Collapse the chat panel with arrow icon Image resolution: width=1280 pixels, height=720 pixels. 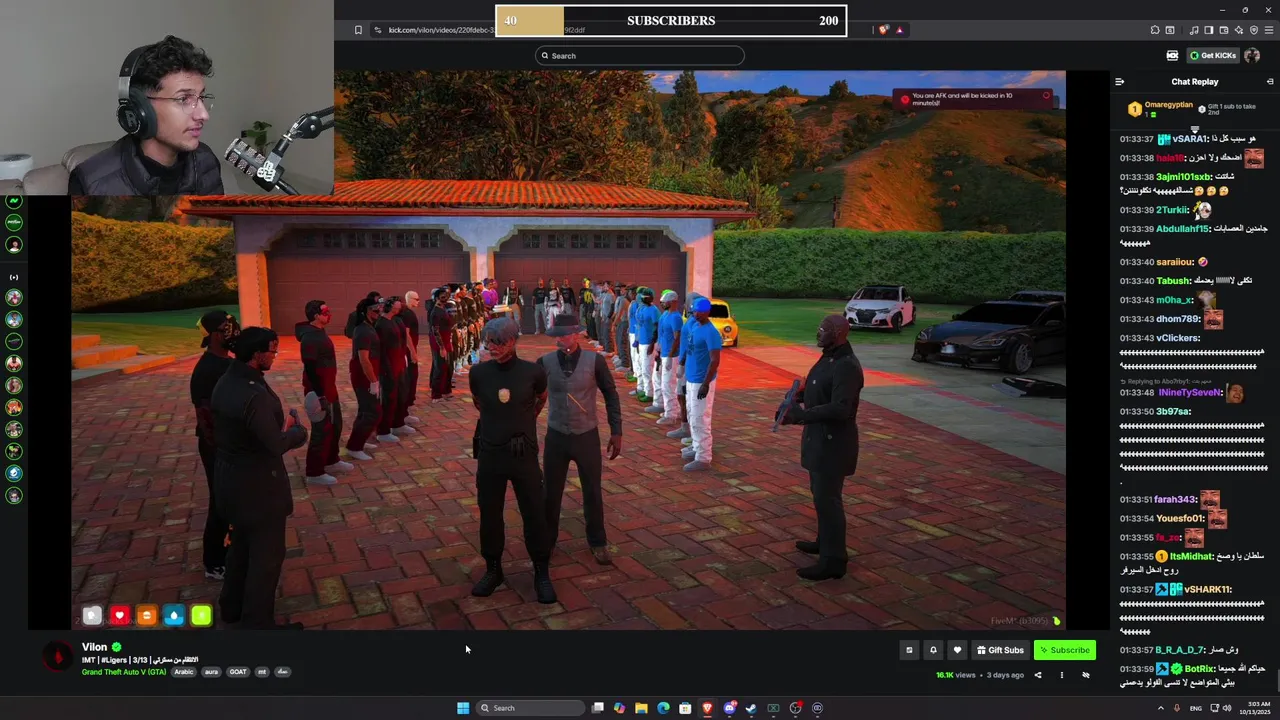pyautogui.click(x=1120, y=82)
